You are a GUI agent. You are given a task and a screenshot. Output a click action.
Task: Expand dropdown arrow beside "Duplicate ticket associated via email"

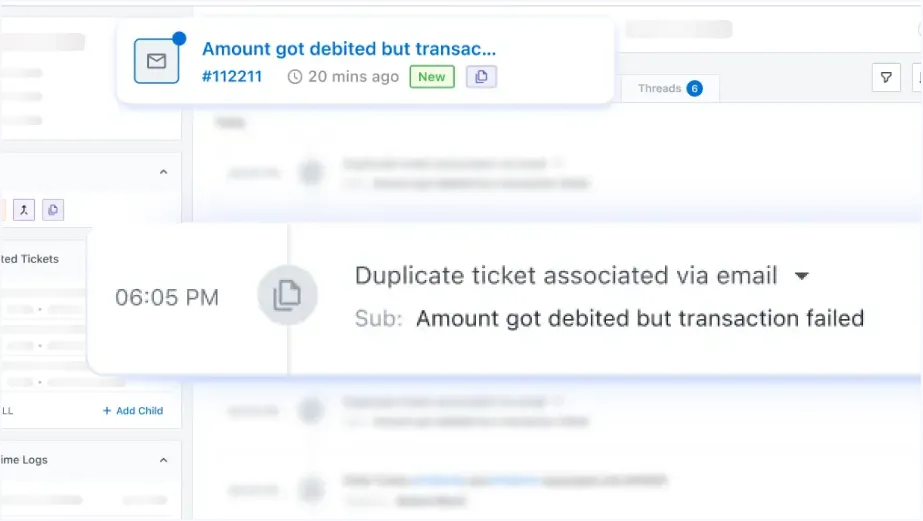[801, 276]
